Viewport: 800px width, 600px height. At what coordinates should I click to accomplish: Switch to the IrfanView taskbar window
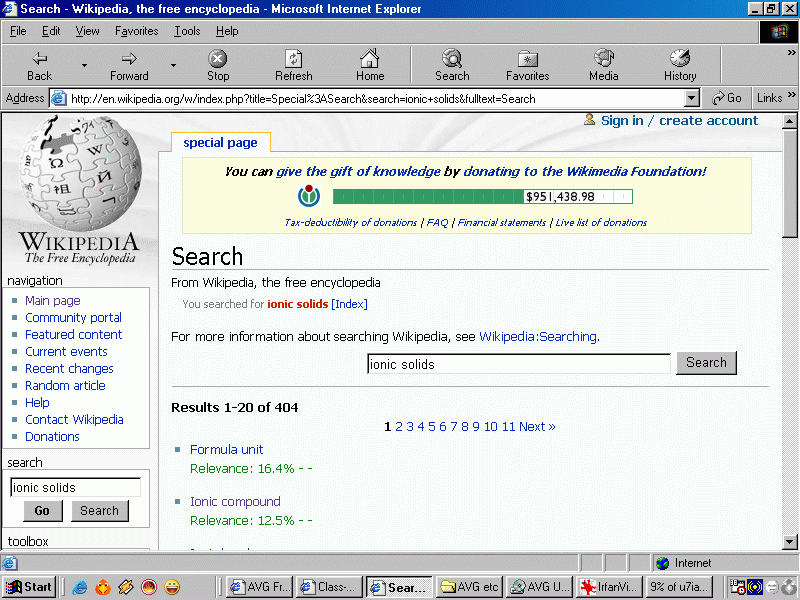click(609, 587)
